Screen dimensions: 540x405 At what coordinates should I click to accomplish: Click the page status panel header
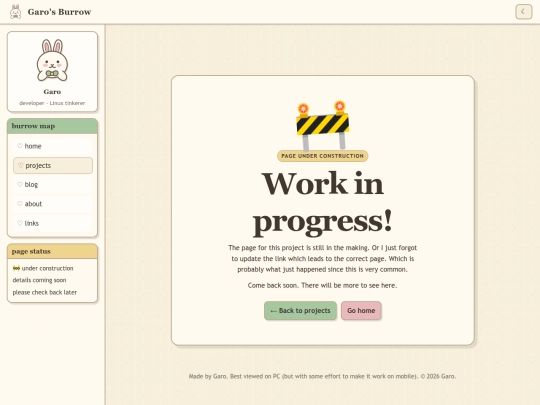pyautogui.click(x=52, y=251)
